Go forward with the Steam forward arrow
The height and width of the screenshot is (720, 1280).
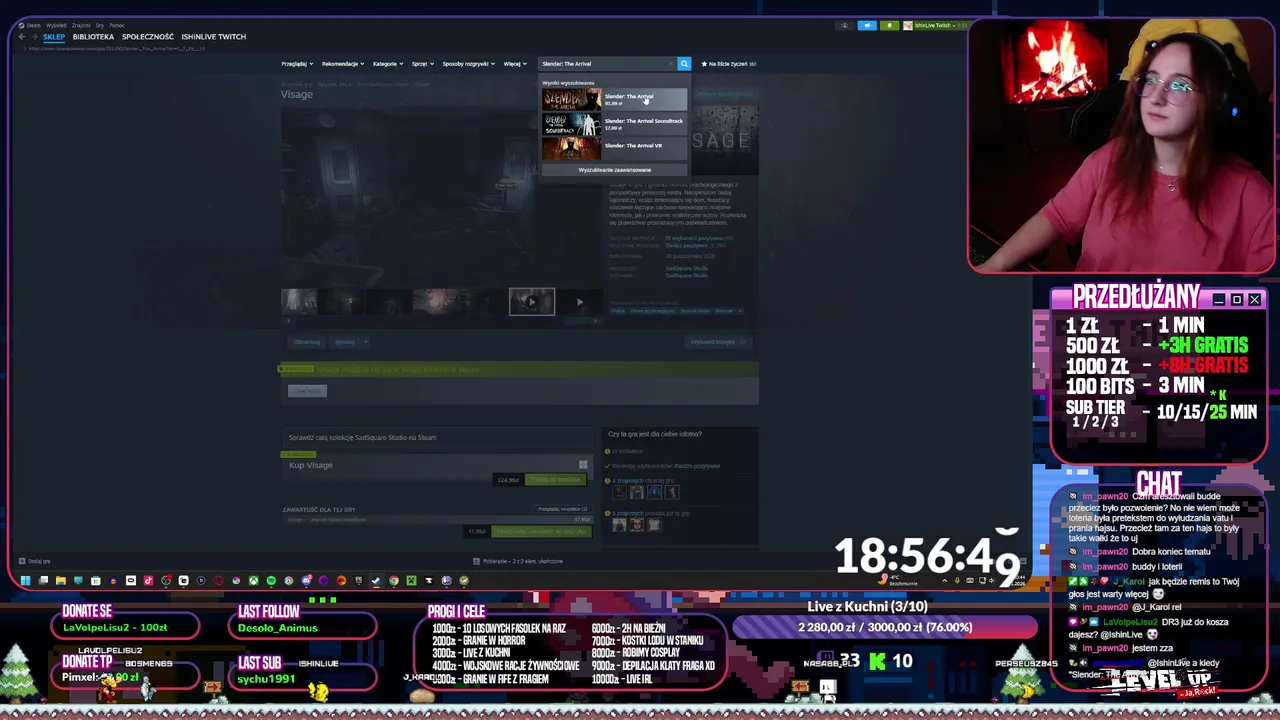coord(35,37)
